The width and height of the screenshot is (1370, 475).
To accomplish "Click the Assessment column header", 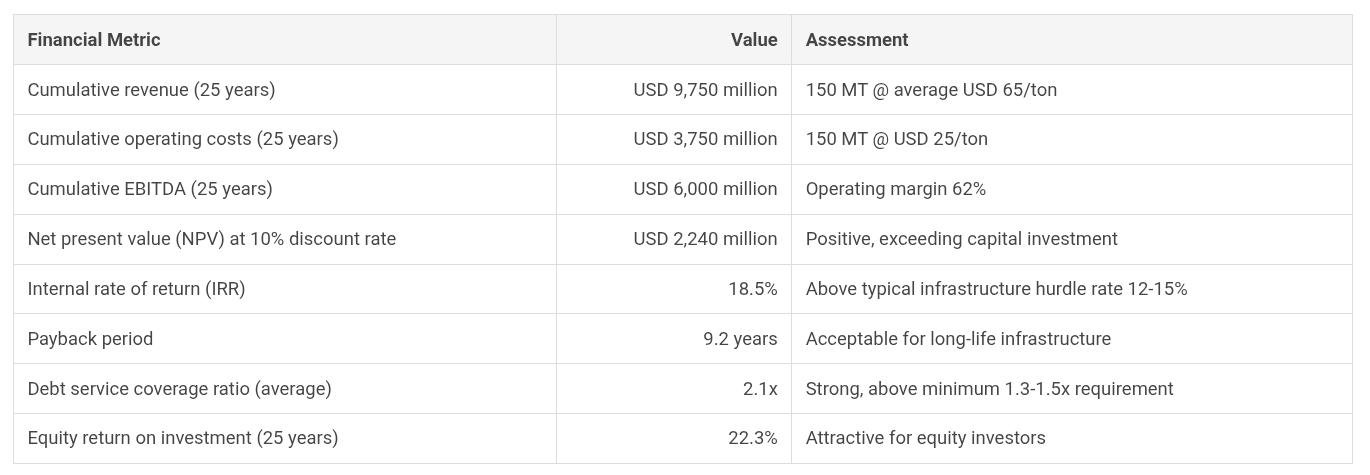I will [857, 40].
